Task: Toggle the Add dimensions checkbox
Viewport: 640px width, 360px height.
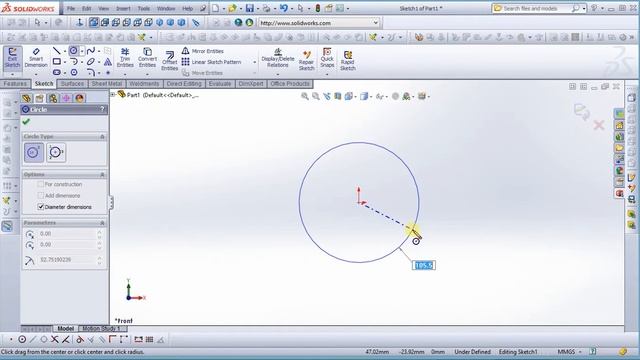Action: click(x=40, y=196)
